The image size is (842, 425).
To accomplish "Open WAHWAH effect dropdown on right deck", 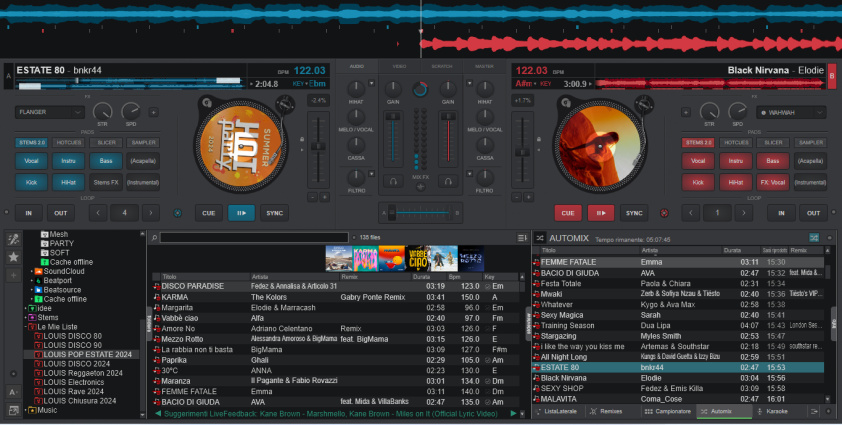I will click(x=791, y=112).
